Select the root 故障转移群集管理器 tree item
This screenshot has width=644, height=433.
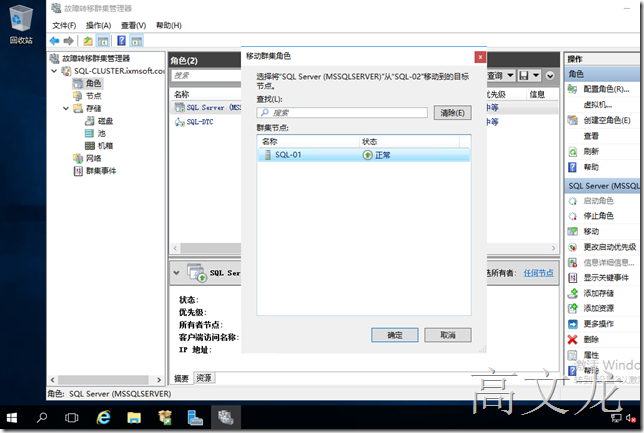point(95,58)
